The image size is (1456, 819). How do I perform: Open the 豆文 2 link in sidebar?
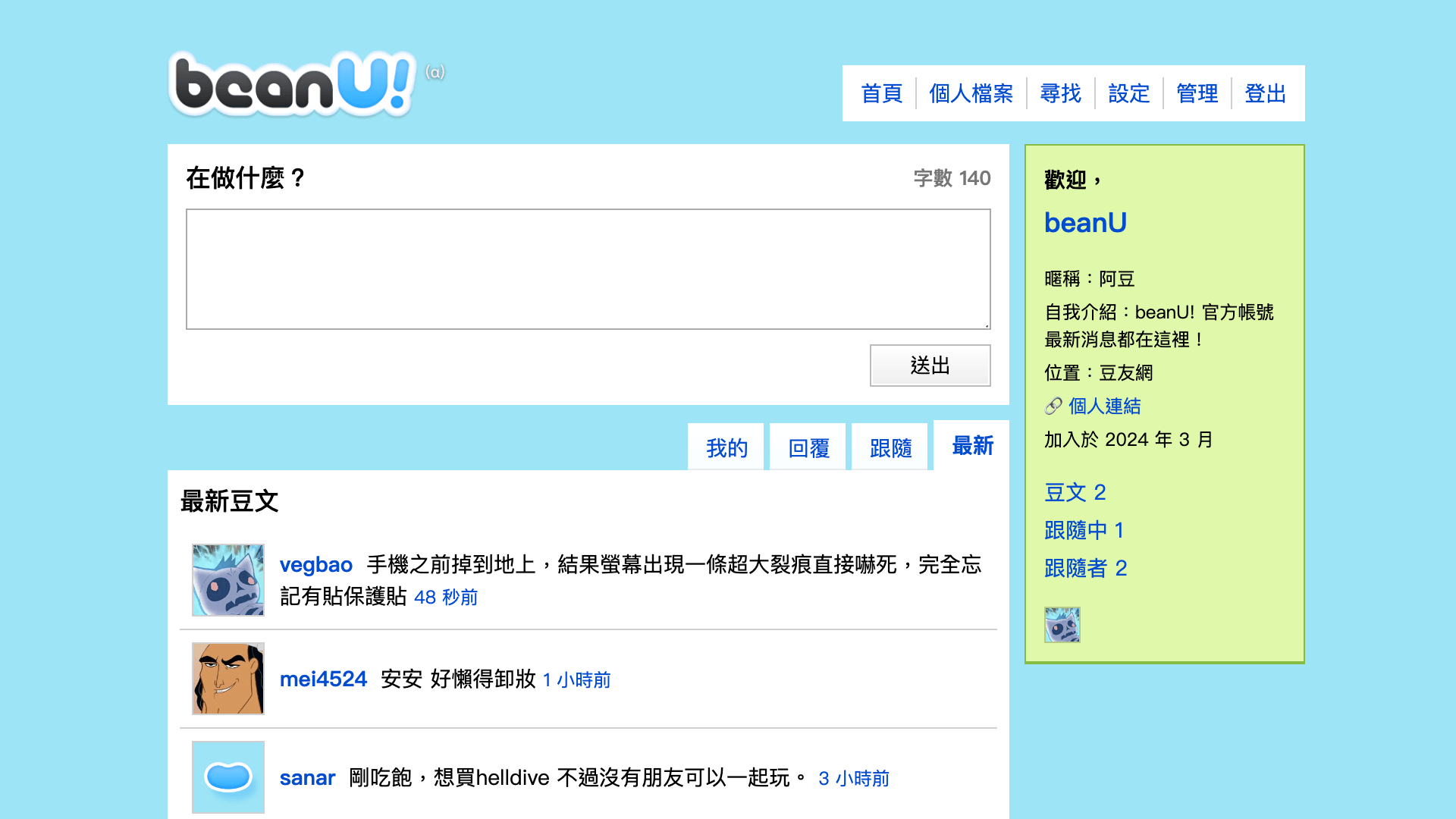pos(1075,492)
